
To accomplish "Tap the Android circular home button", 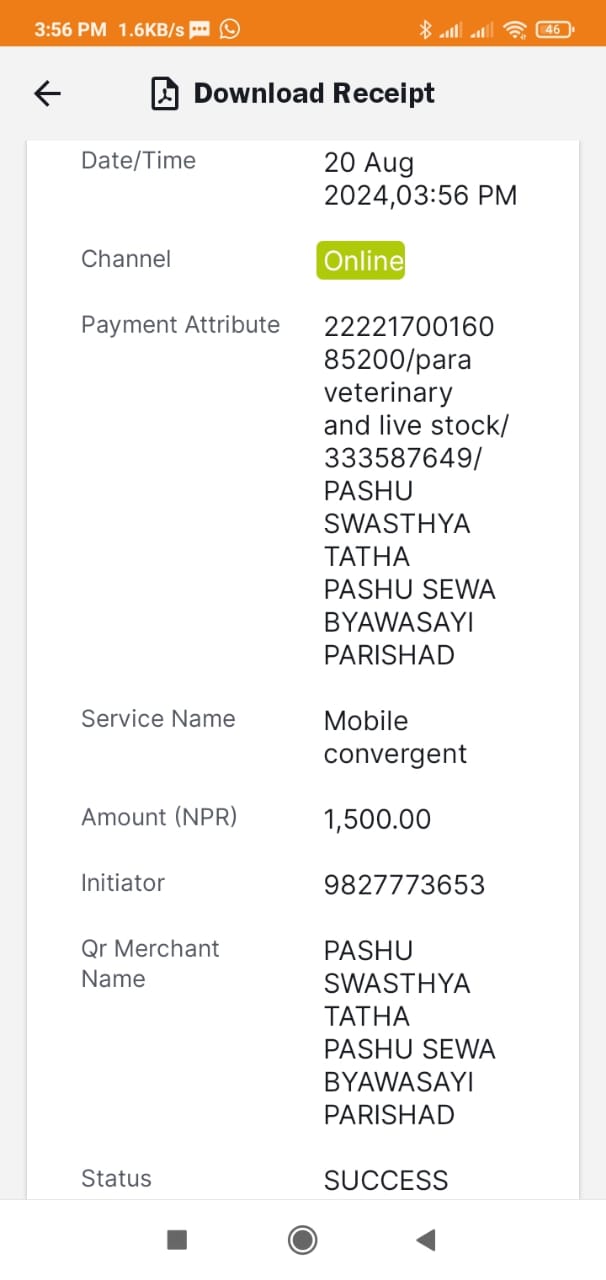I will [x=302, y=1240].
